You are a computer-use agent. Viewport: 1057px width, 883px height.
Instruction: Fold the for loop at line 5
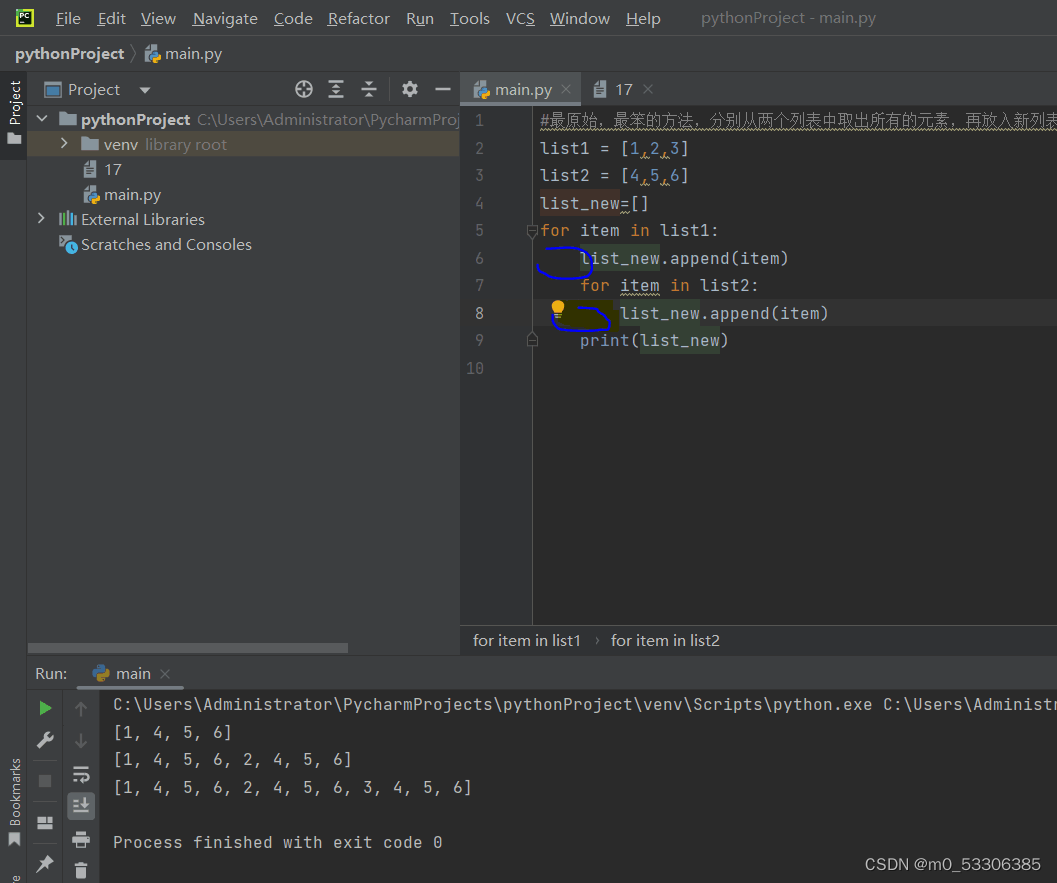(532, 232)
